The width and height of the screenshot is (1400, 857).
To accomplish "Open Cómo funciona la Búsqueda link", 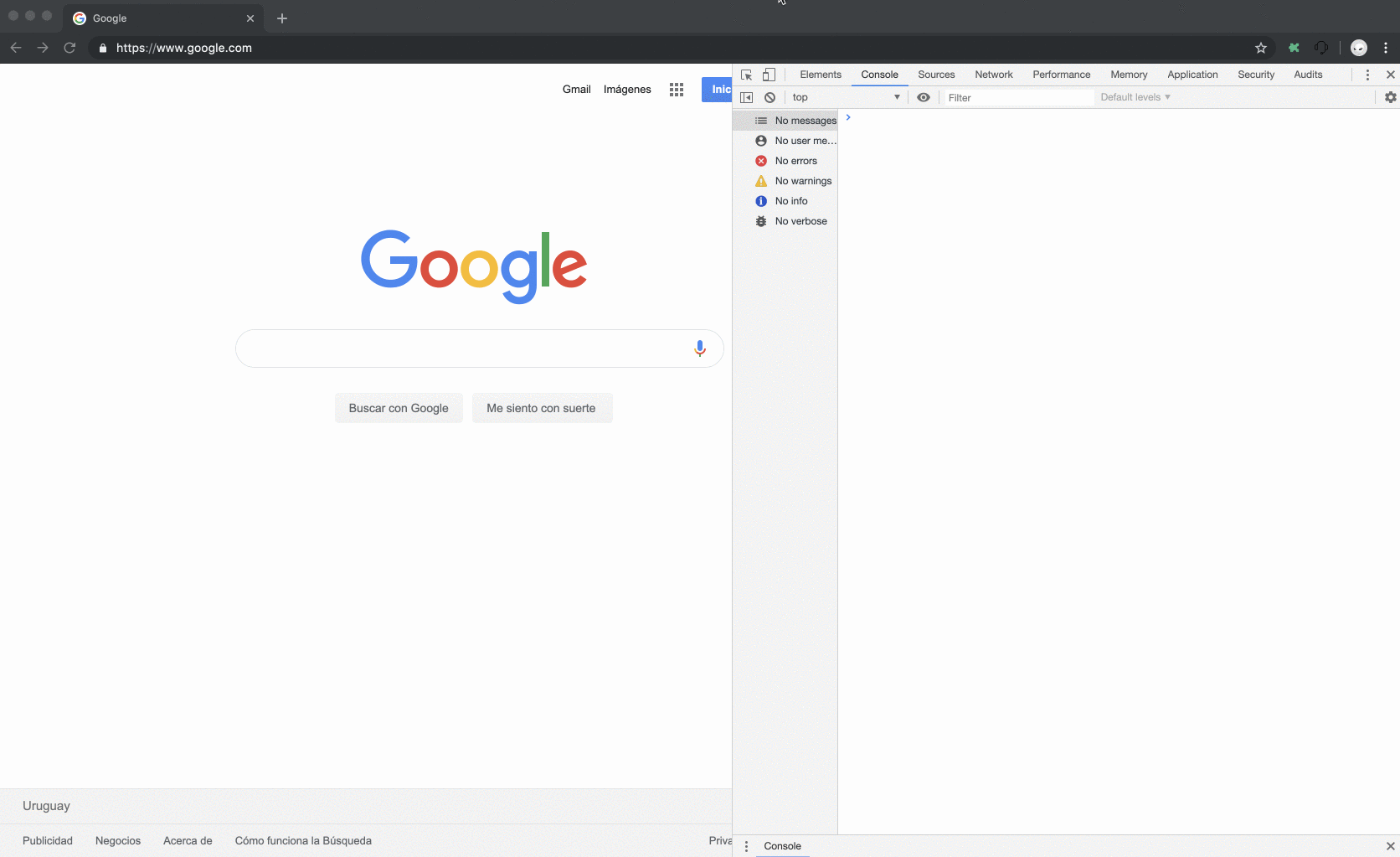I will [303, 840].
